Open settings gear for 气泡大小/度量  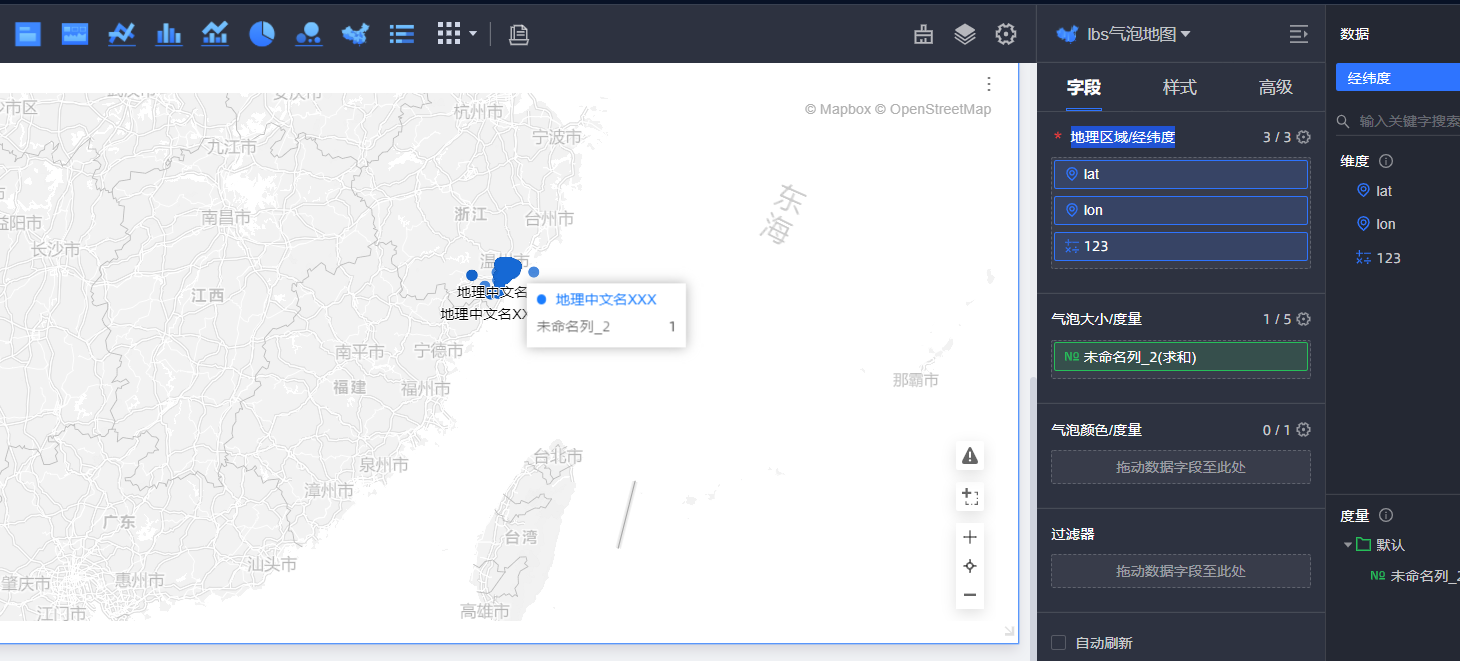(1303, 319)
